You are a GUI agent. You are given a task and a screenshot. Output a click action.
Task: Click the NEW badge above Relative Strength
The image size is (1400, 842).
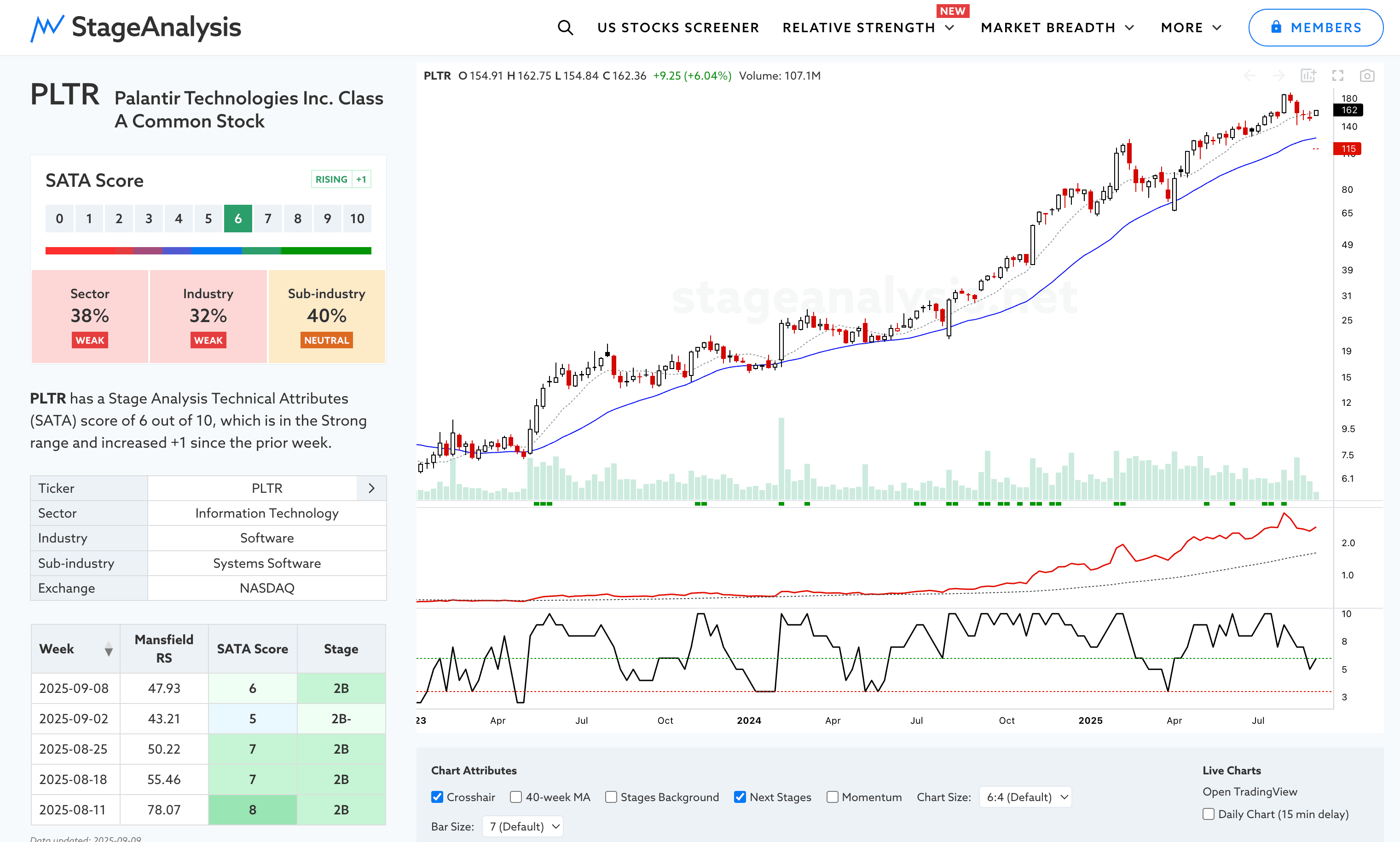pos(953,11)
